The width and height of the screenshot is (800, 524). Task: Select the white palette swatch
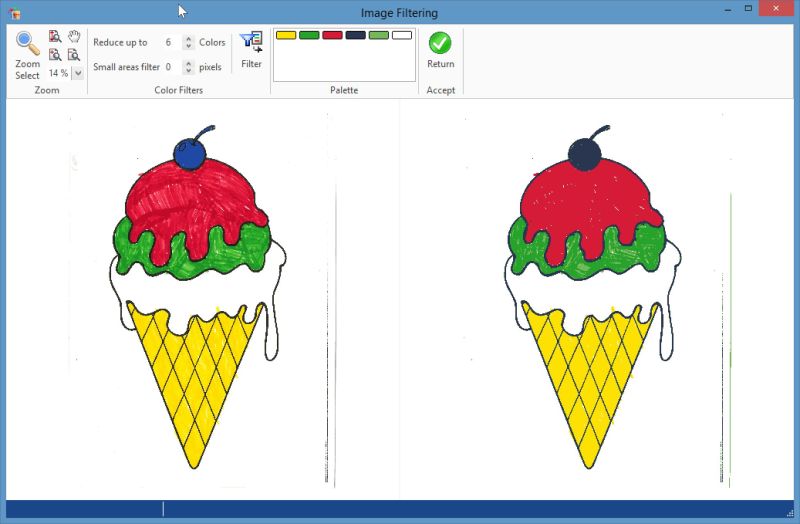tap(402, 35)
